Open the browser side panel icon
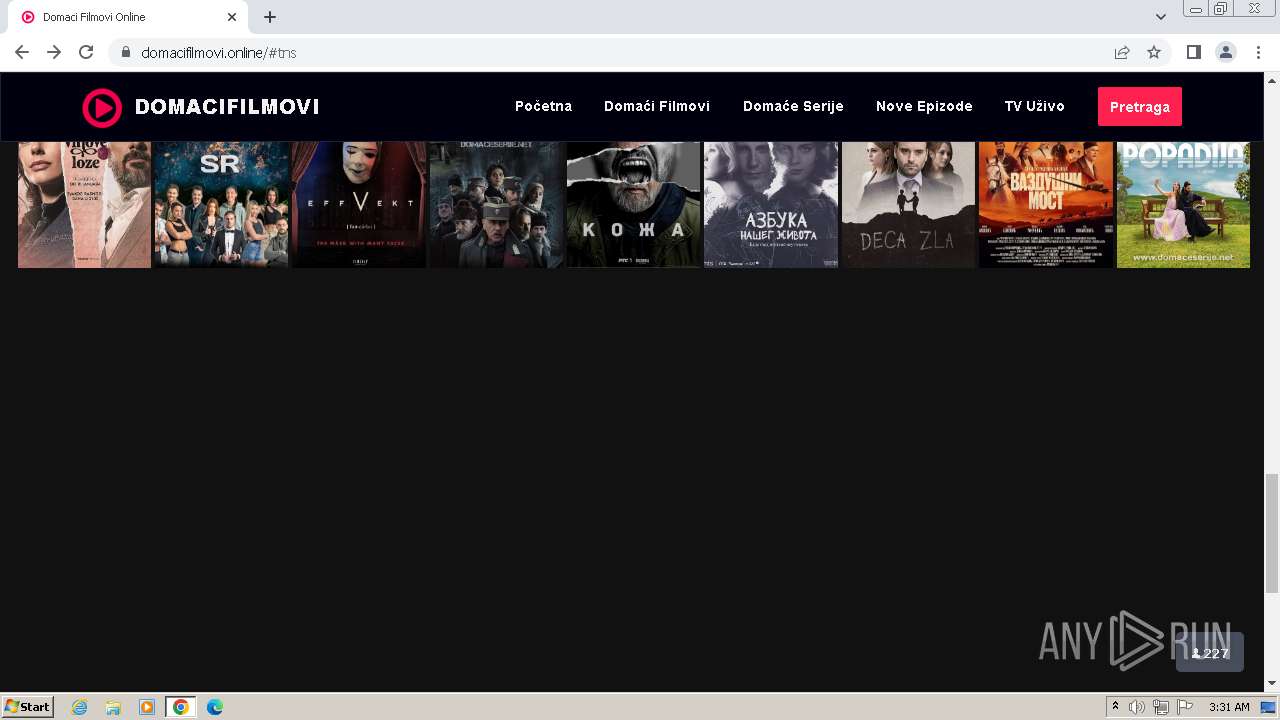Screen dimensions: 1280x720 click(x=1194, y=52)
